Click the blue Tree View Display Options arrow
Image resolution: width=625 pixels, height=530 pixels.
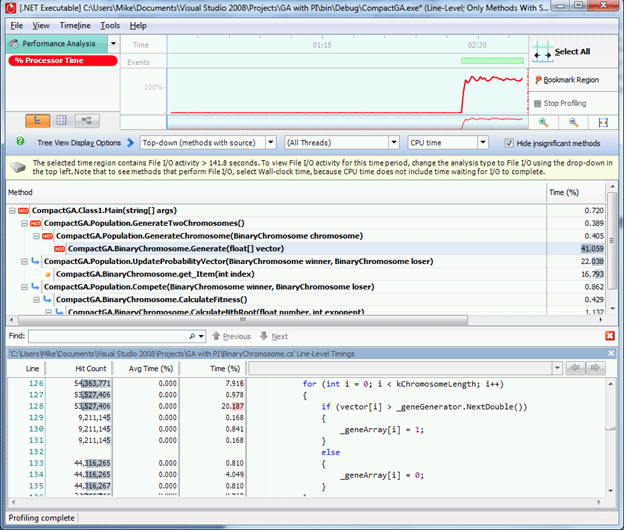[130, 143]
